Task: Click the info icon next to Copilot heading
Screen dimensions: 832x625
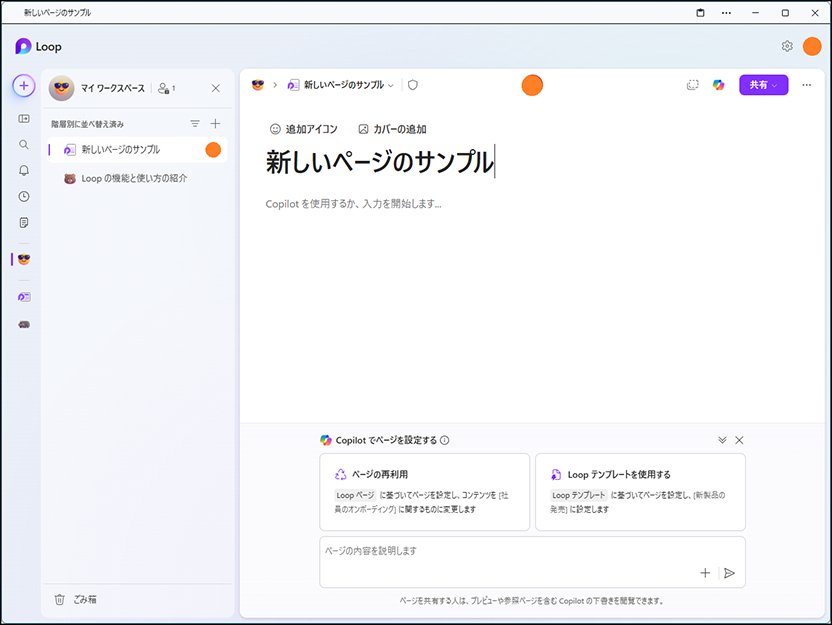Action: tap(445, 440)
